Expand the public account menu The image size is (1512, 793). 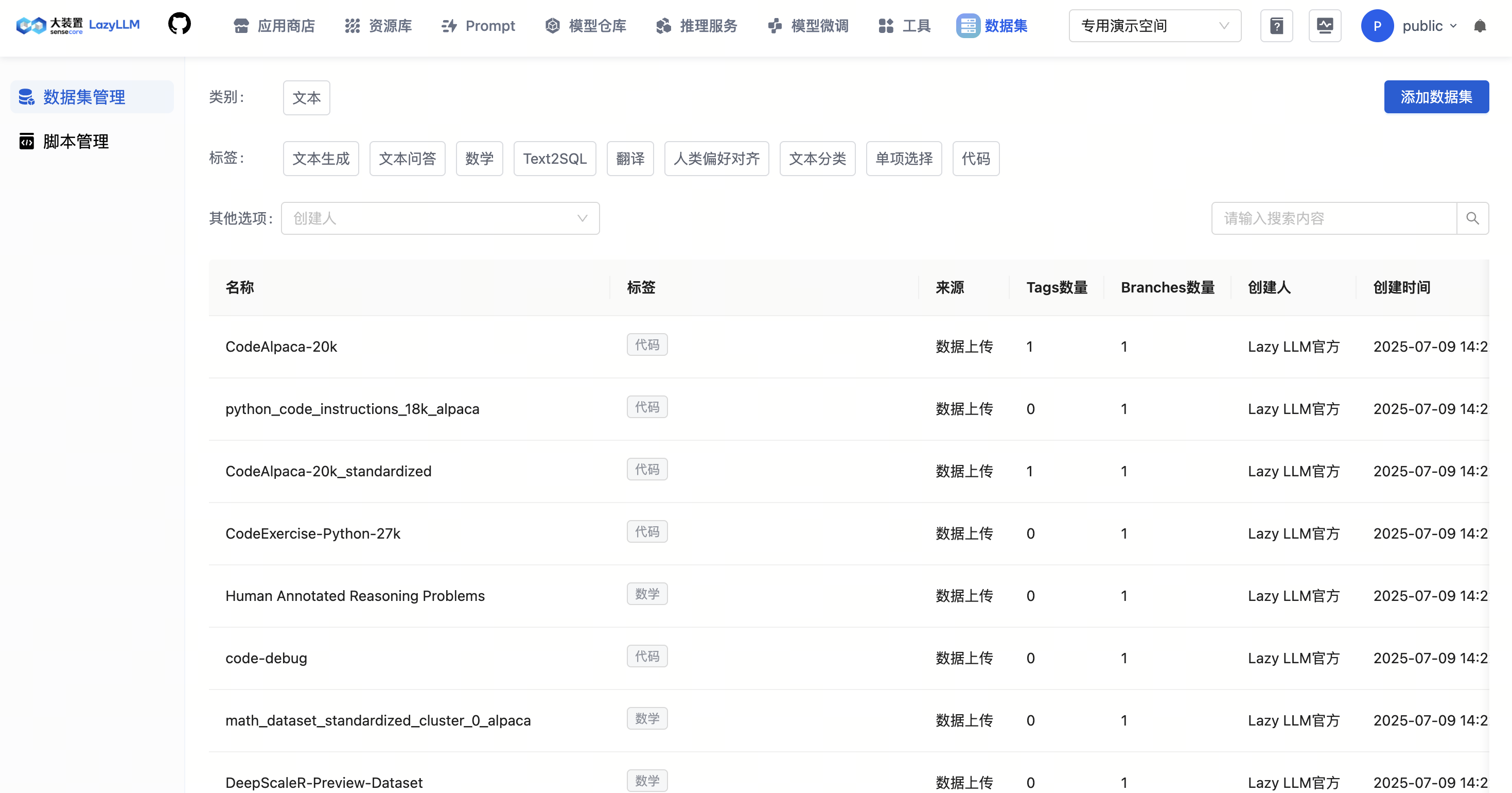tap(1429, 26)
